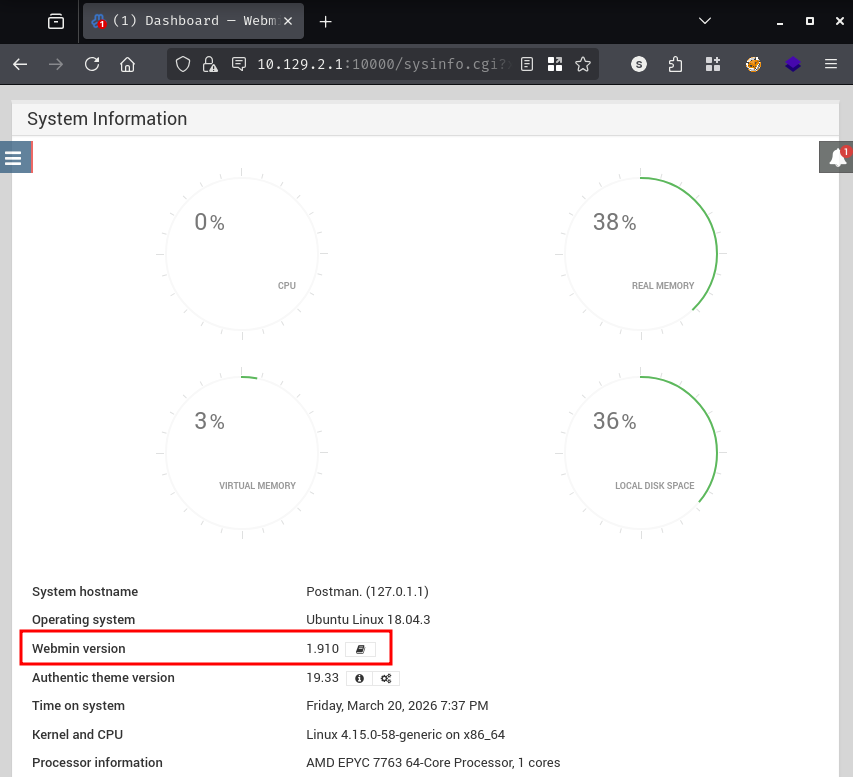
Task: Bookmark this page with the star icon
Action: pos(583,64)
